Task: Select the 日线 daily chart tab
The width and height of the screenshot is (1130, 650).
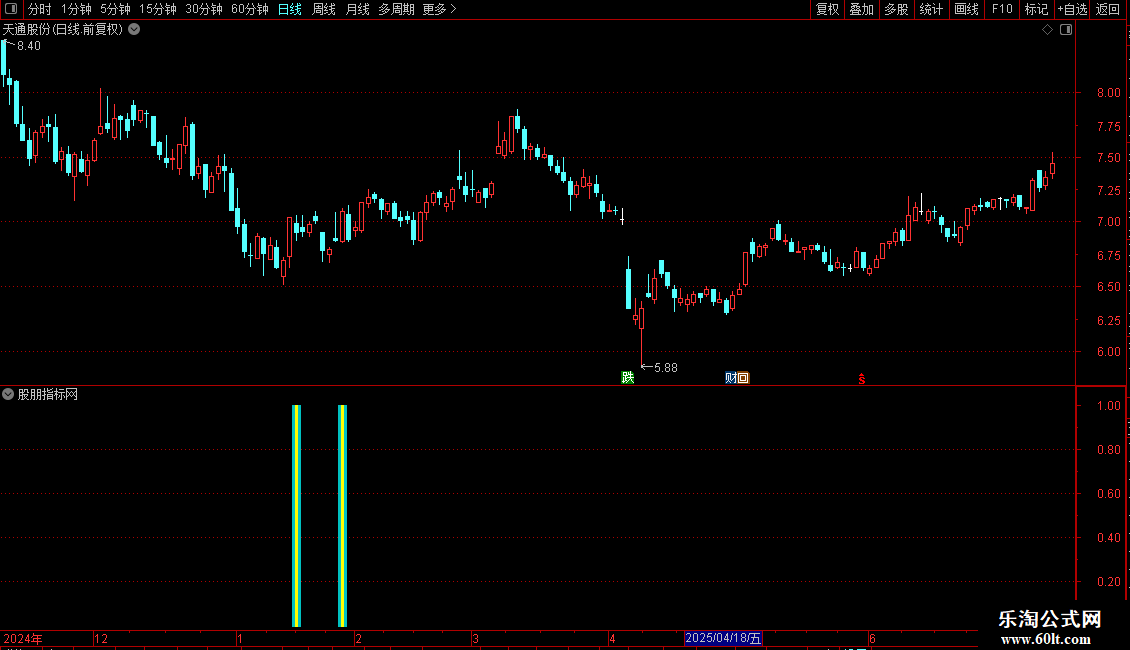Action: pos(290,9)
